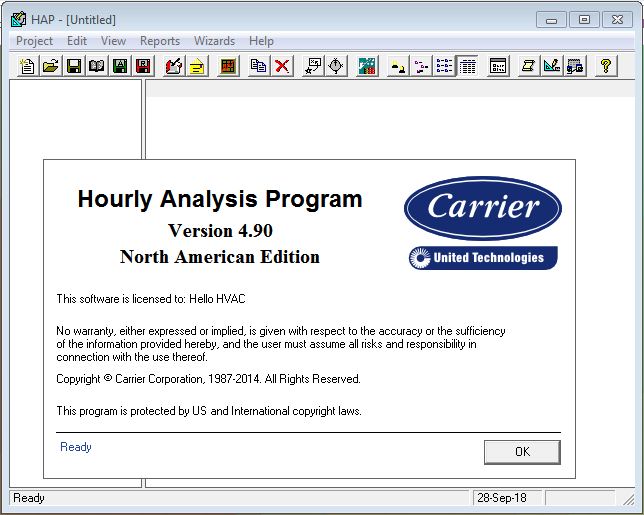Open the Edit menu
Image resolution: width=644 pixels, height=515 pixels.
point(77,41)
